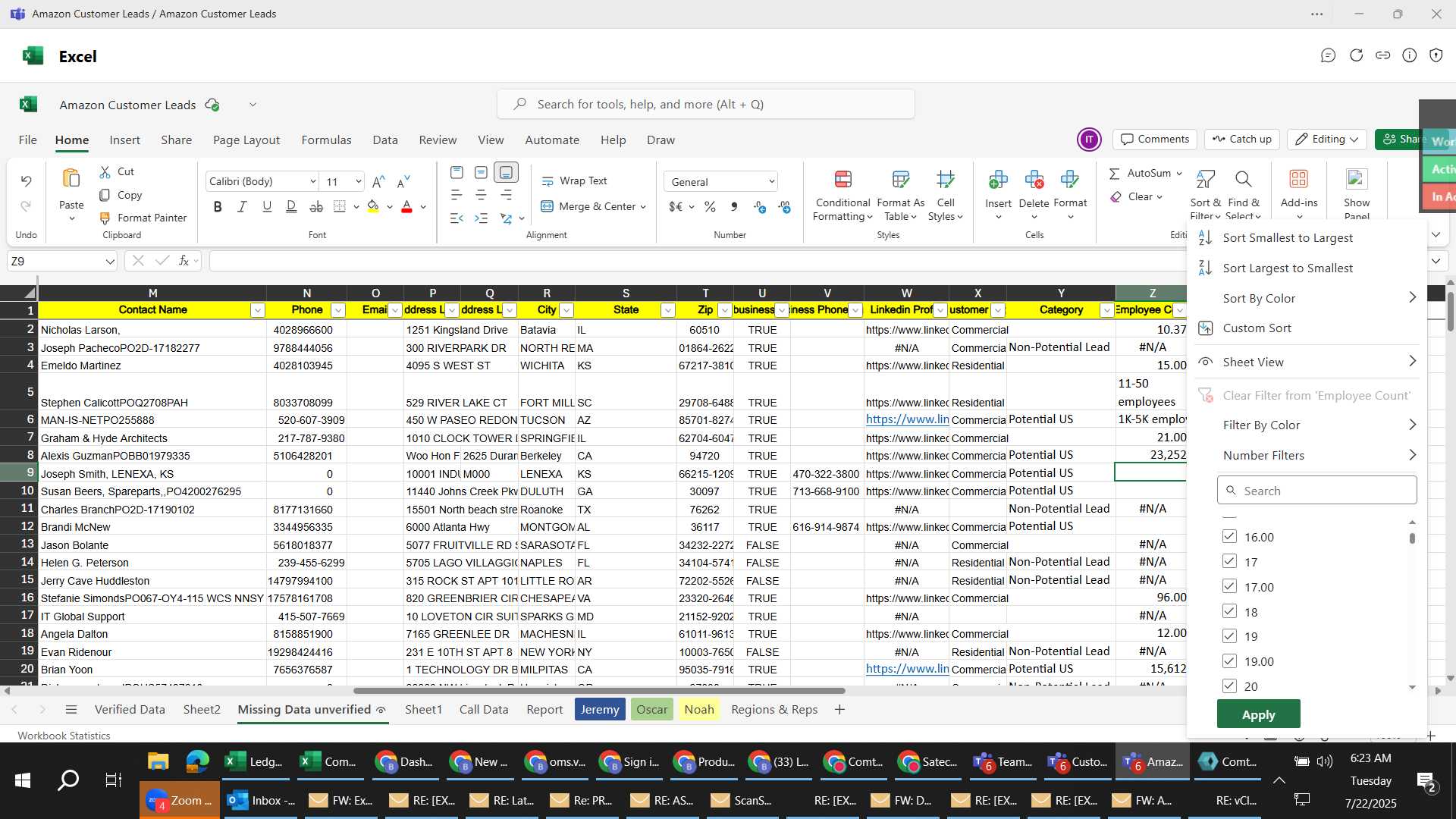Expand the Editing mode dropdown

[1354, 140]
